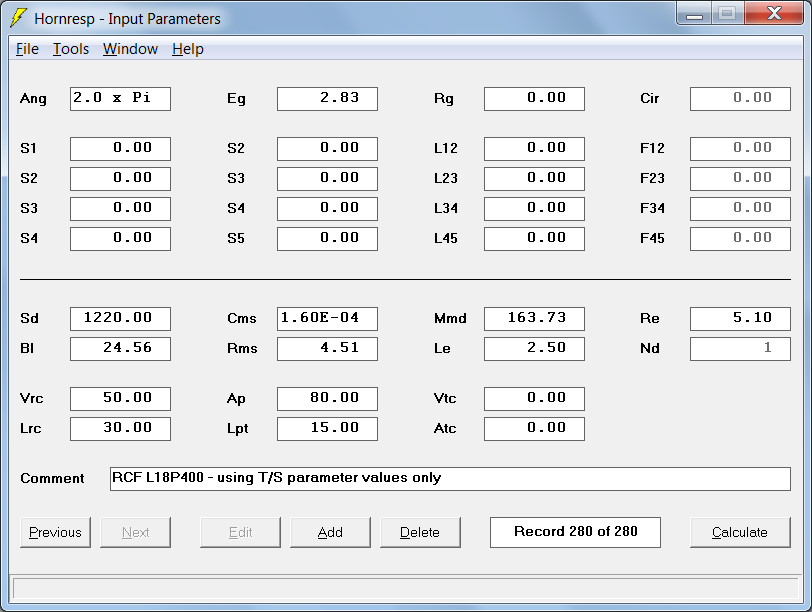Click the Re field showing 5.10

741,318
